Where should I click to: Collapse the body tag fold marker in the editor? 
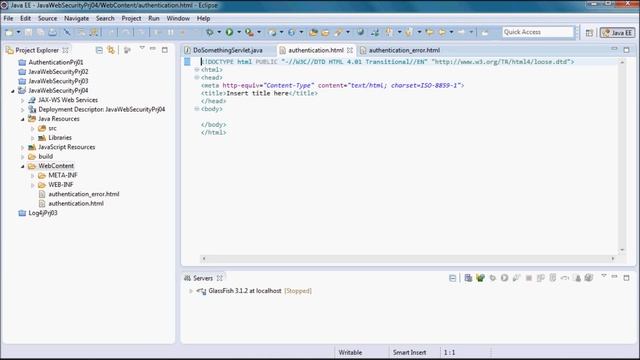196,109
